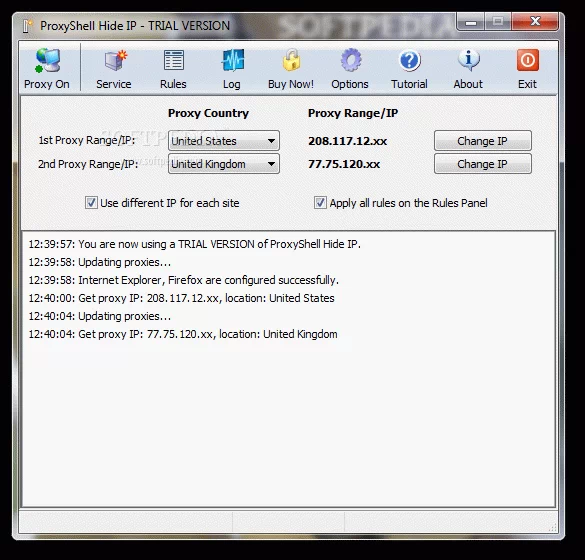585x560 pixels.
Task: Show the Log panel icon
Action: pos(232,60)
